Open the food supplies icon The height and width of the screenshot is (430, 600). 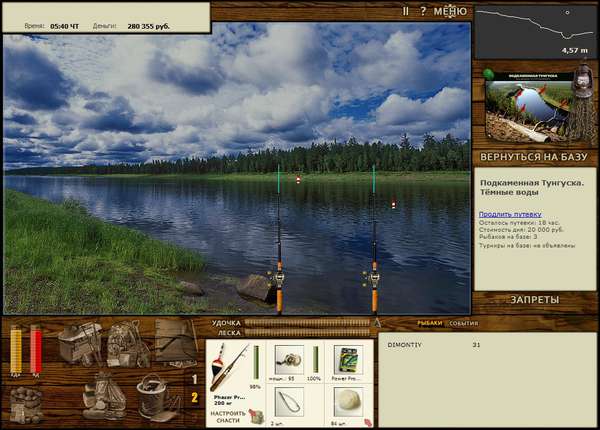pos(104,397)
